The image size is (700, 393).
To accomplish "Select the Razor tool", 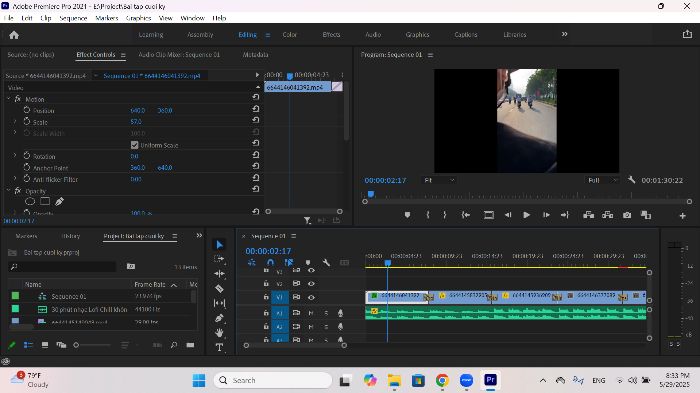I will pyautogui.click(x=219, y=288).
